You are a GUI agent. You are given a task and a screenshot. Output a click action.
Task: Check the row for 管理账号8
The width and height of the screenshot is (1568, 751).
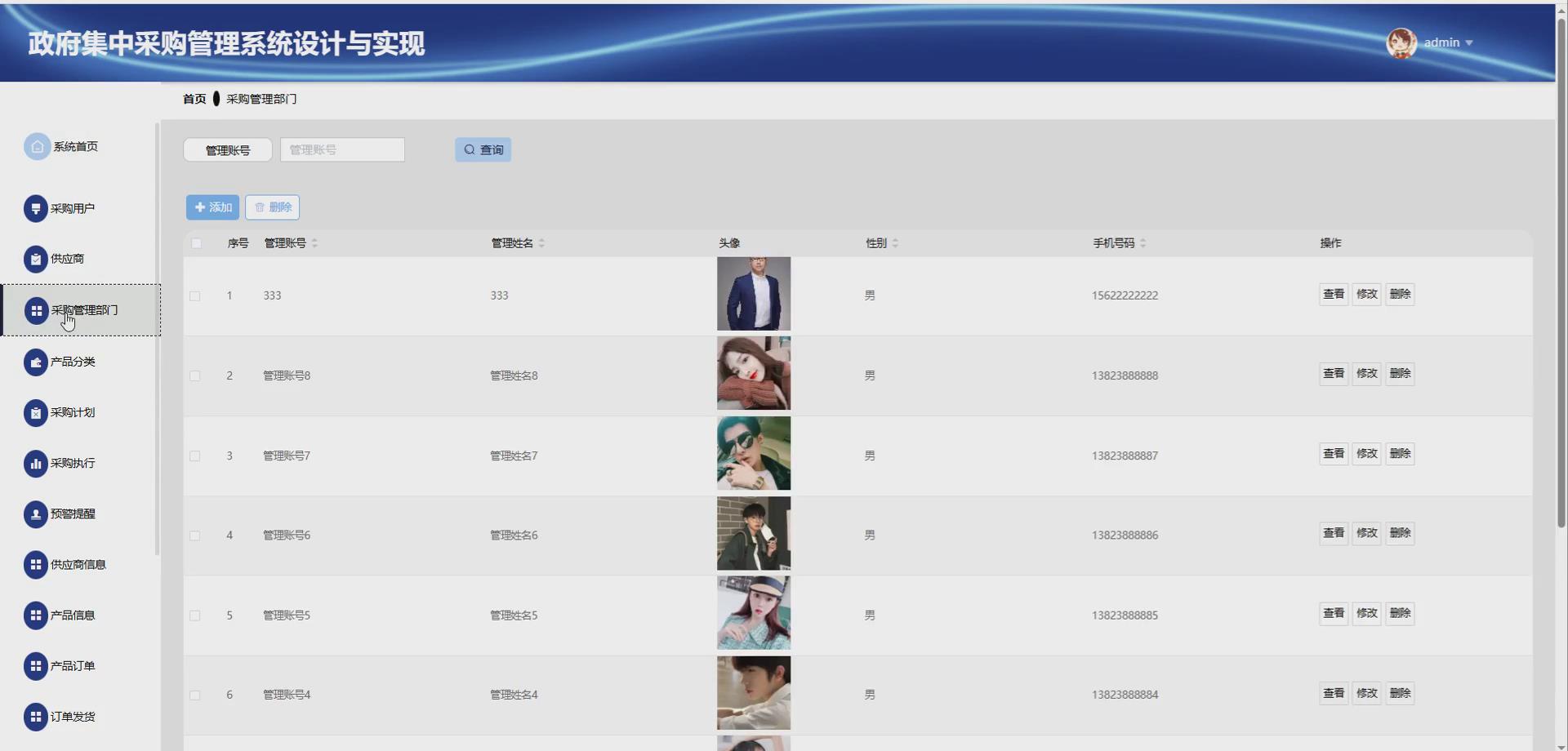tap(194, 375)
